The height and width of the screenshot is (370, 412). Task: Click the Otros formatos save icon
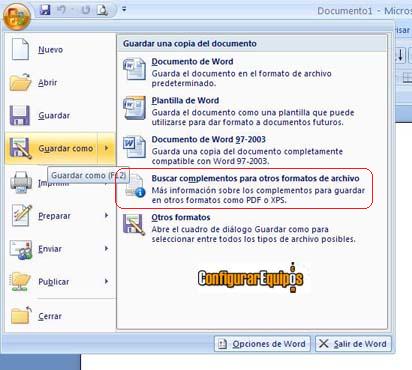(x=134, y=225)
